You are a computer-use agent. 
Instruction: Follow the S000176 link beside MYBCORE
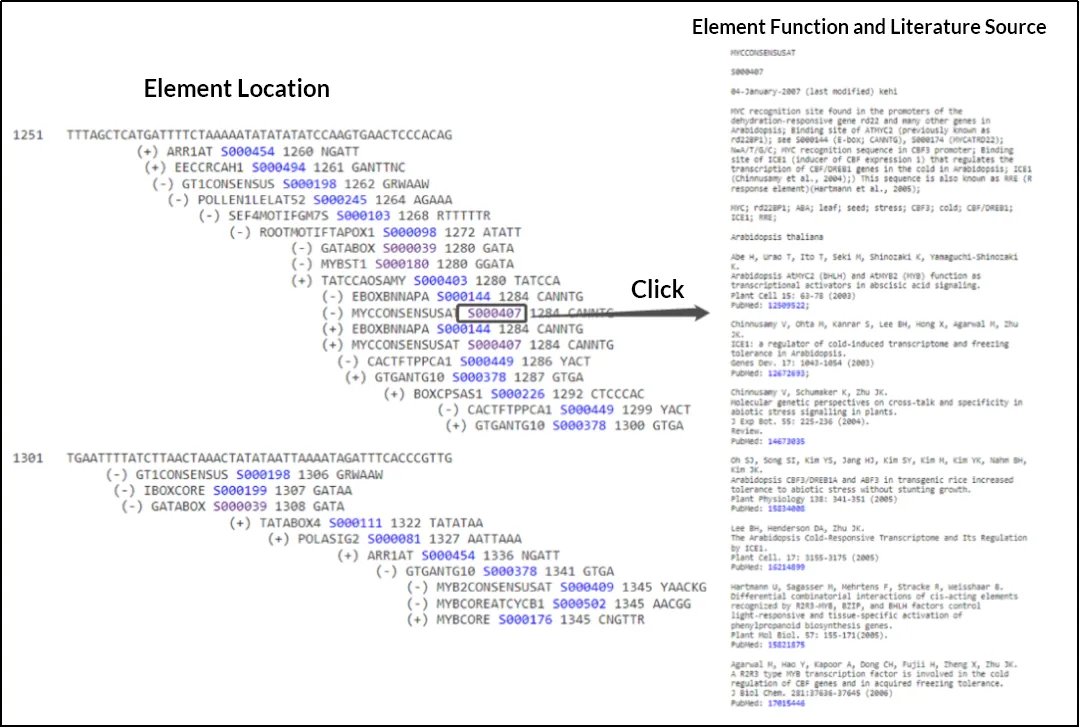(525, 620)
